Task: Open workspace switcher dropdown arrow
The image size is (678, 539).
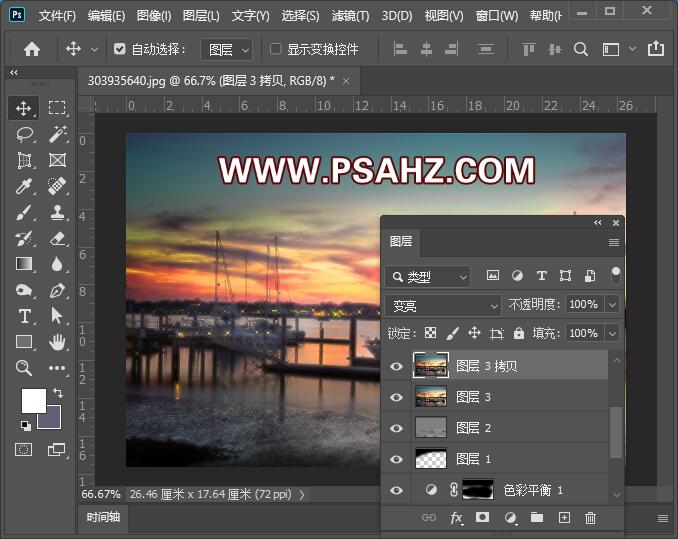Action: click(x=632, y=49)
